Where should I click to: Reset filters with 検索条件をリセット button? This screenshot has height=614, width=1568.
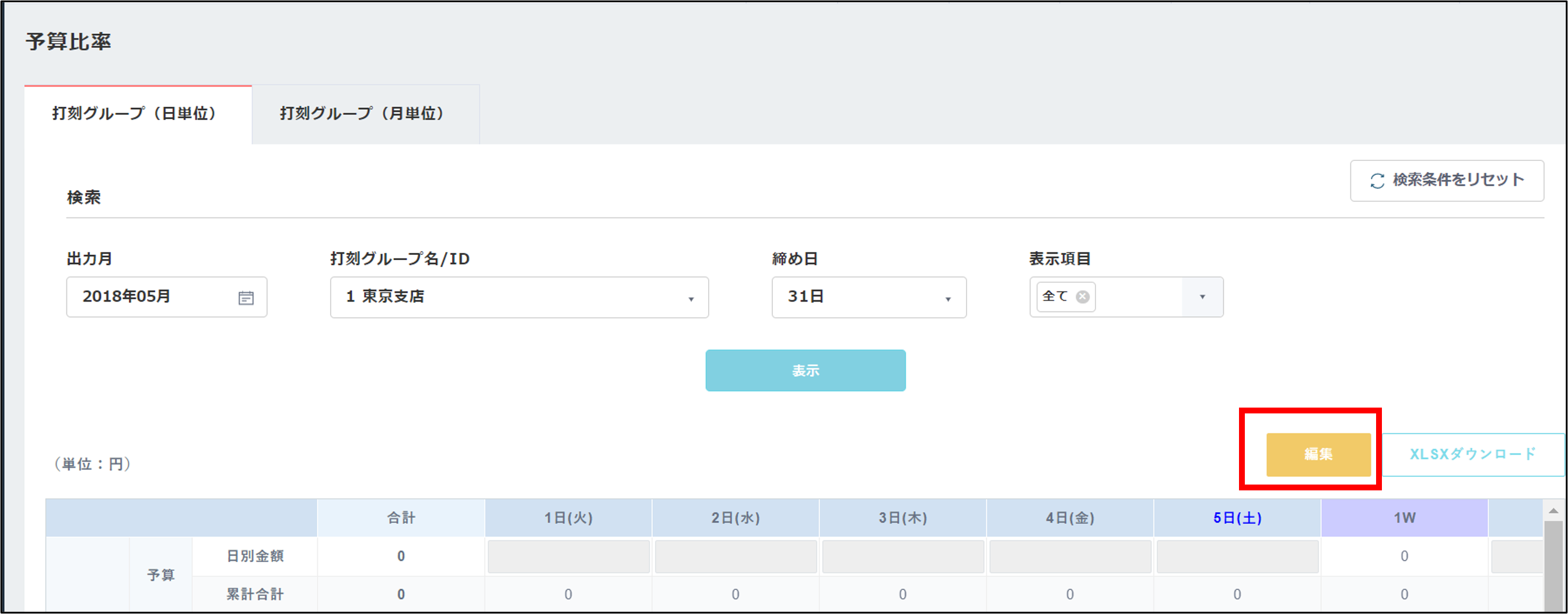1446,180
